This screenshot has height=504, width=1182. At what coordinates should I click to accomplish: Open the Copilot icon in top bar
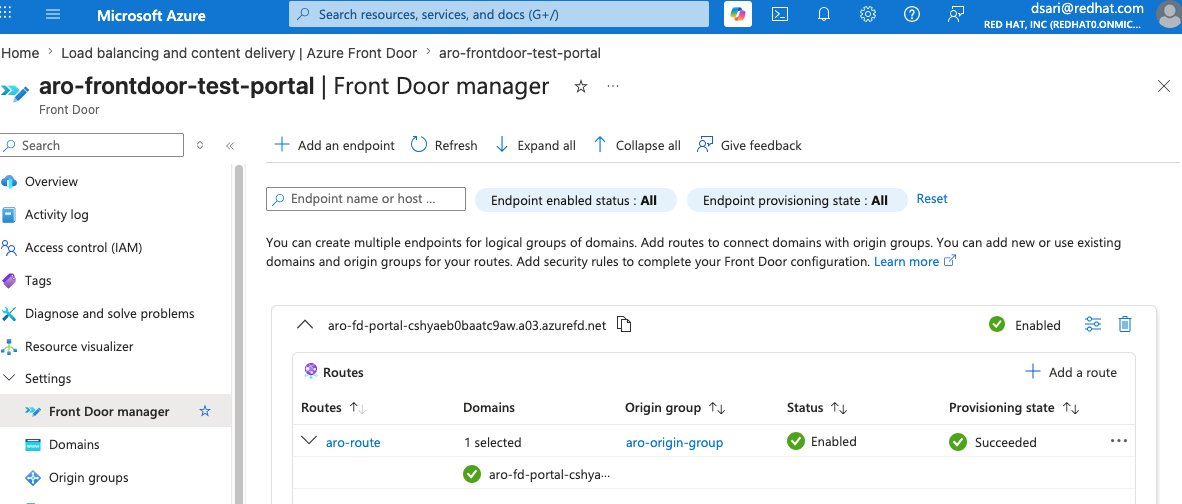coord(738,14)
